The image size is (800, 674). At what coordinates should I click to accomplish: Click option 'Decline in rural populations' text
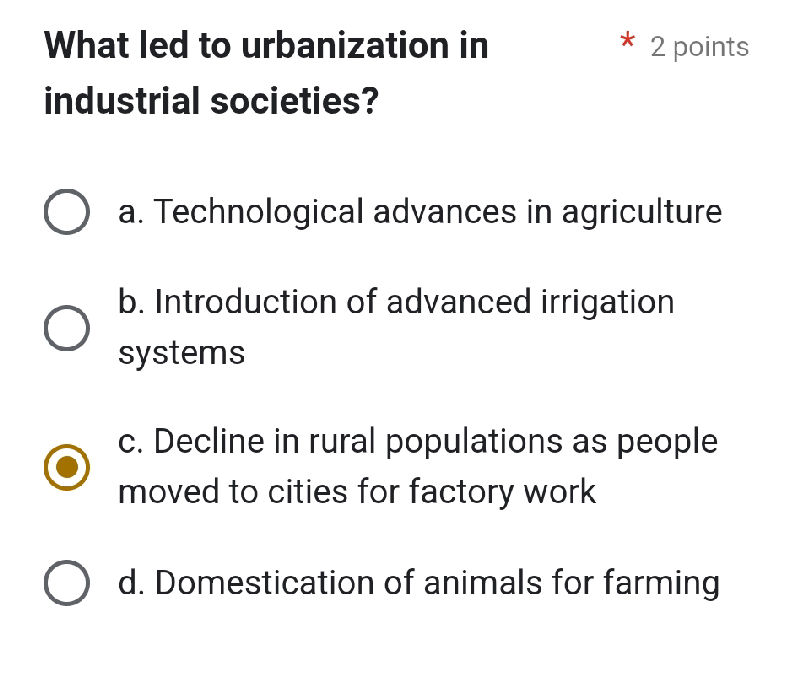point(418,441)
